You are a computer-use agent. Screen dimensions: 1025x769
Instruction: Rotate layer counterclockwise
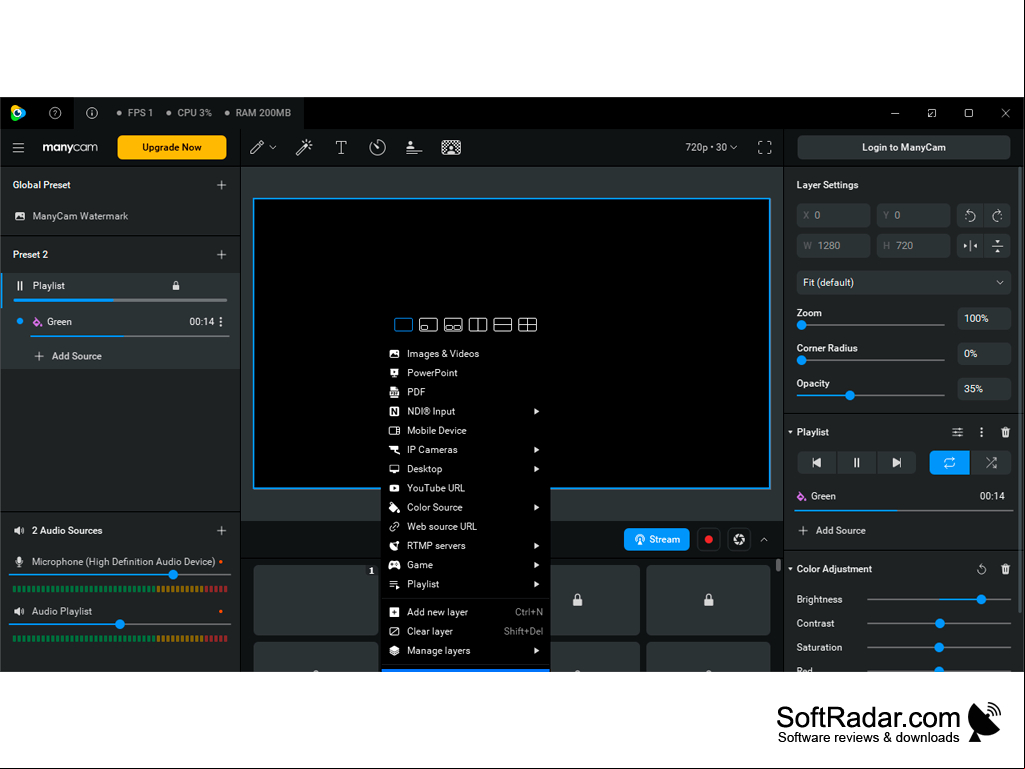(970, 215)
